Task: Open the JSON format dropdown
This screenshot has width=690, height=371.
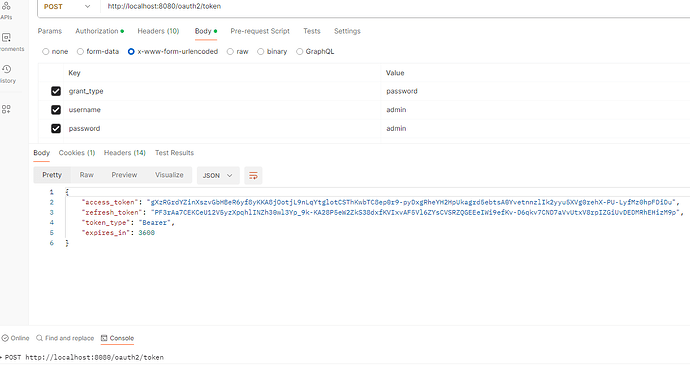Action: (218, 176)
